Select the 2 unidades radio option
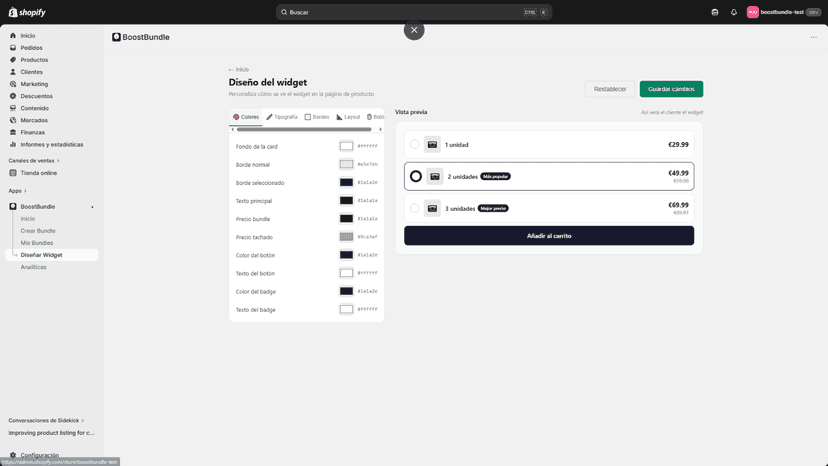Image resolution: width=828 pixels, height=466 pixels. 416,176
